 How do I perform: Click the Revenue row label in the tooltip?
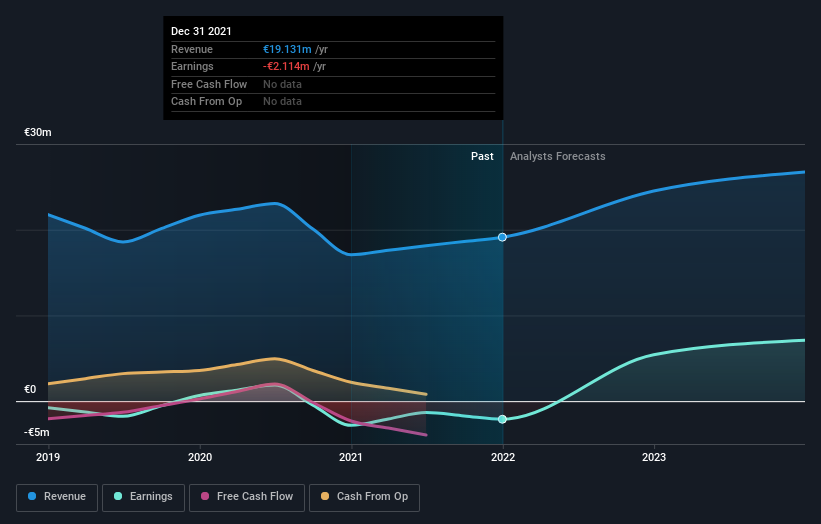(192, 49)
